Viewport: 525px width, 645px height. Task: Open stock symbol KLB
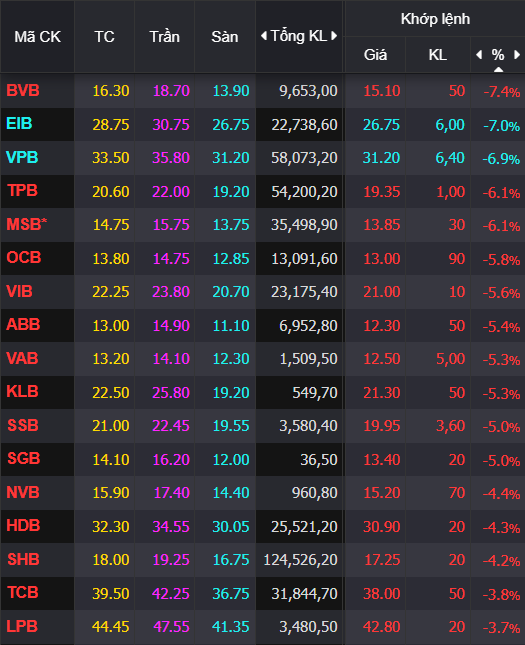(22, 391)
